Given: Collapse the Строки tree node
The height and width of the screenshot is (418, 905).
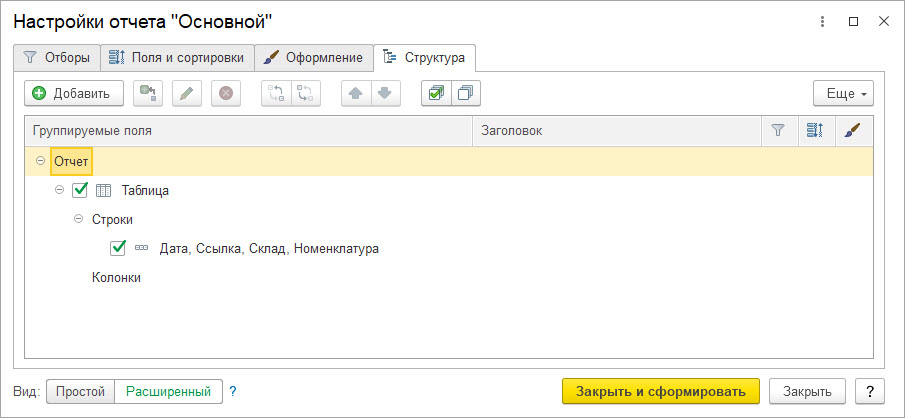Looking at the screenshot, I should pos(78,219).
